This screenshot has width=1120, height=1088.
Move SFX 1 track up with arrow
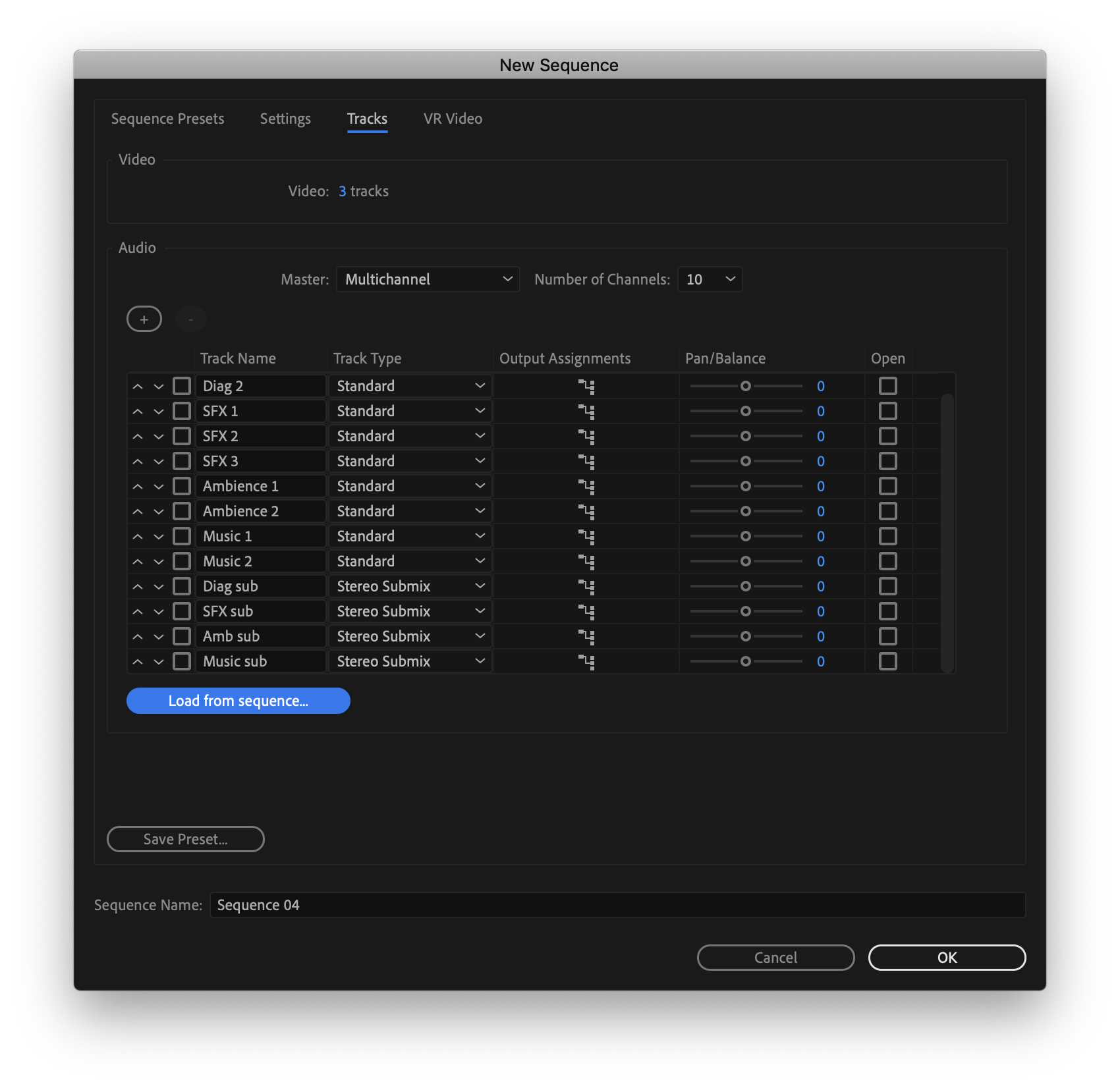tap(138, 412)
